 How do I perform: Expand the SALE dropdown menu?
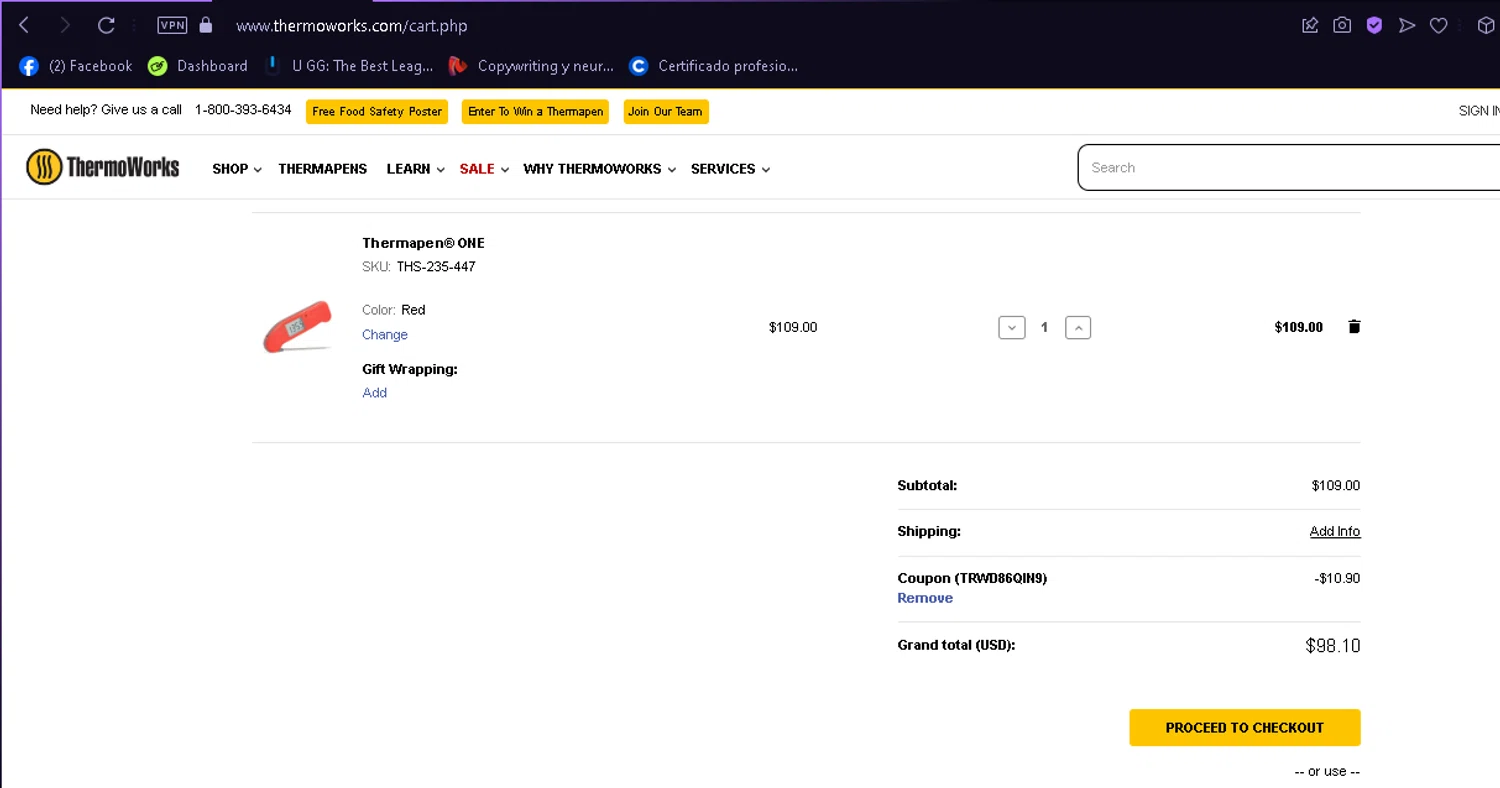(x=484, y=169)
